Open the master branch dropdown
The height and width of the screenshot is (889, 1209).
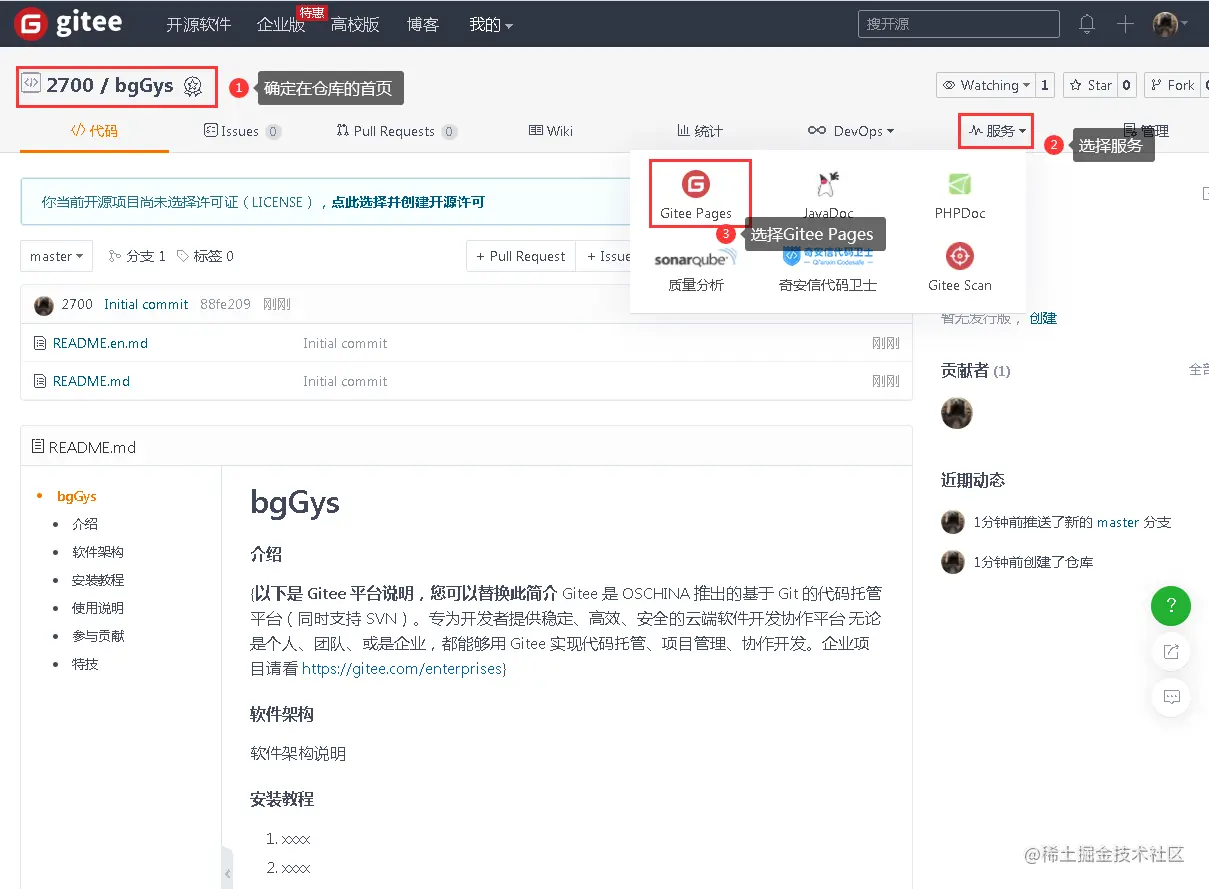point(56,256)
